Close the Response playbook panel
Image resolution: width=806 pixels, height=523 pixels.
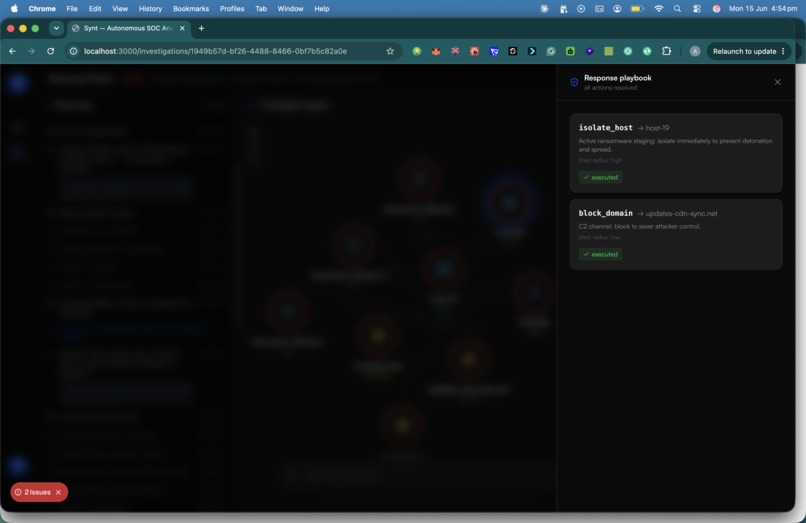[x=777, y=82]
